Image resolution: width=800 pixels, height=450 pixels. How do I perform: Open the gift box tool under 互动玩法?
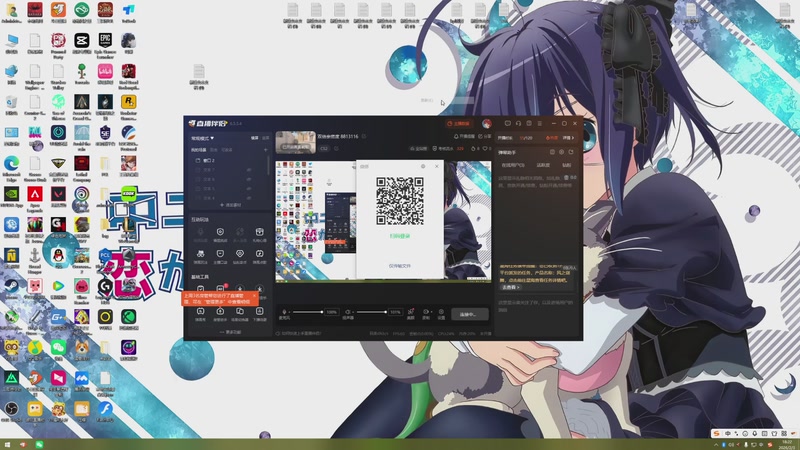(259, 235)
